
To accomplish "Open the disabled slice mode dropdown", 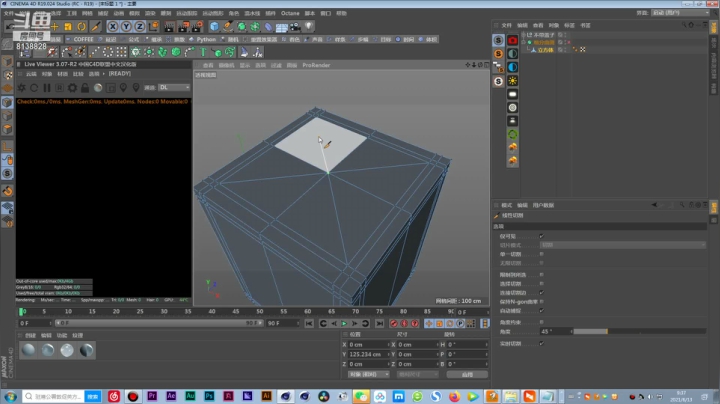I will pyautogui.click(x=623, y=245).
